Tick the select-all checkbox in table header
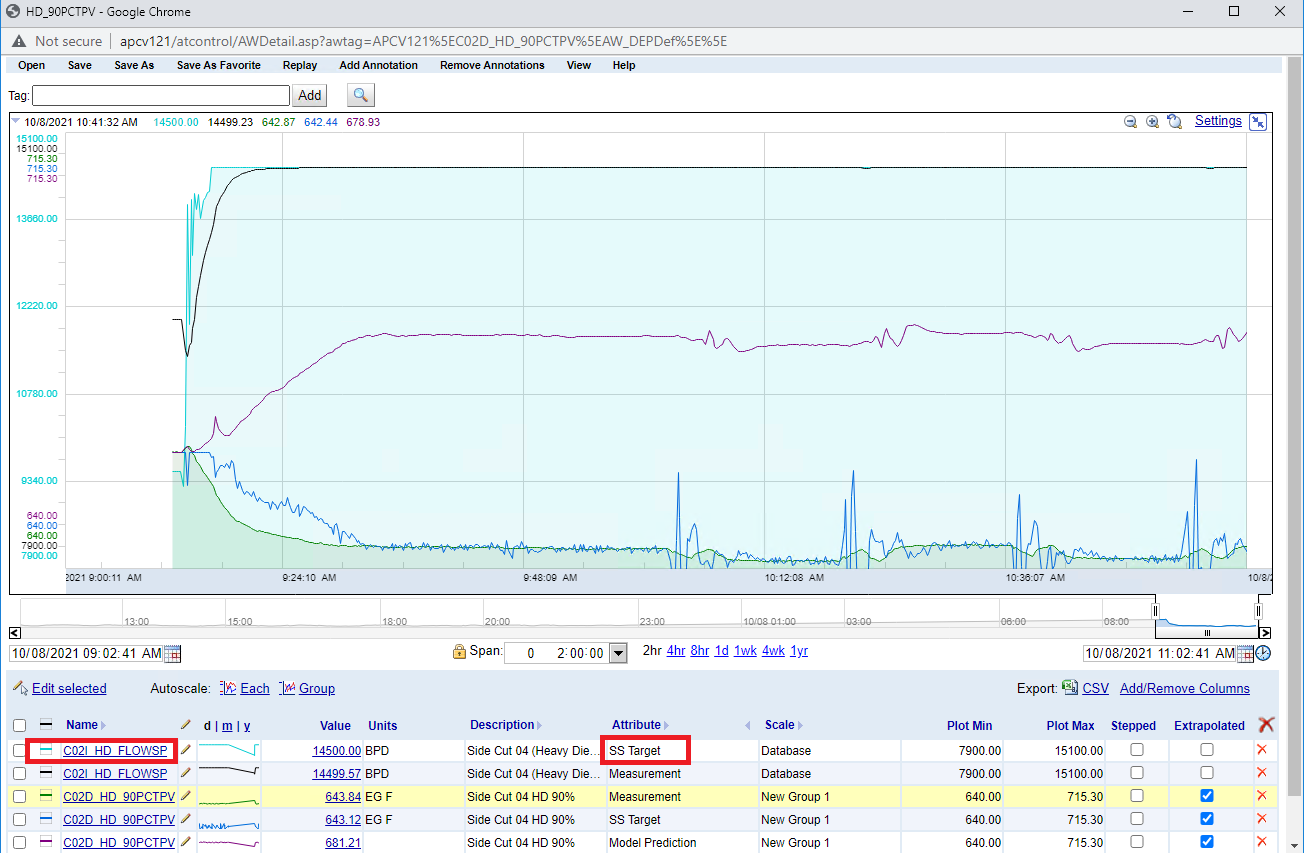Image resolution: width=1304 pixels, height=853 pixels. tap(19, 726)
